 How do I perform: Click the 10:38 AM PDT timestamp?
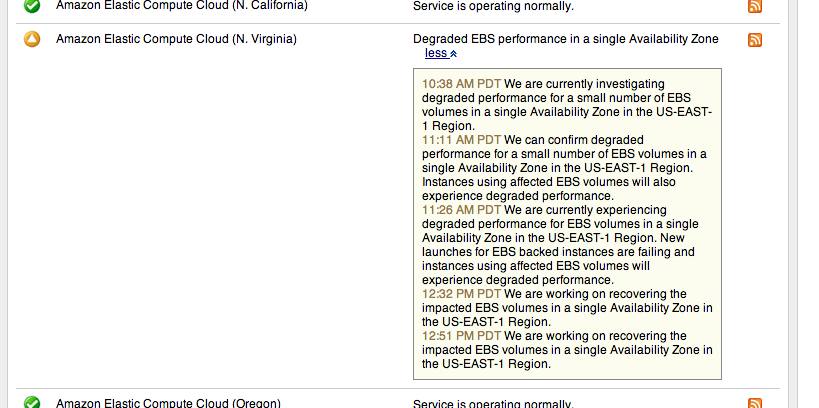(x=462, y=83)
